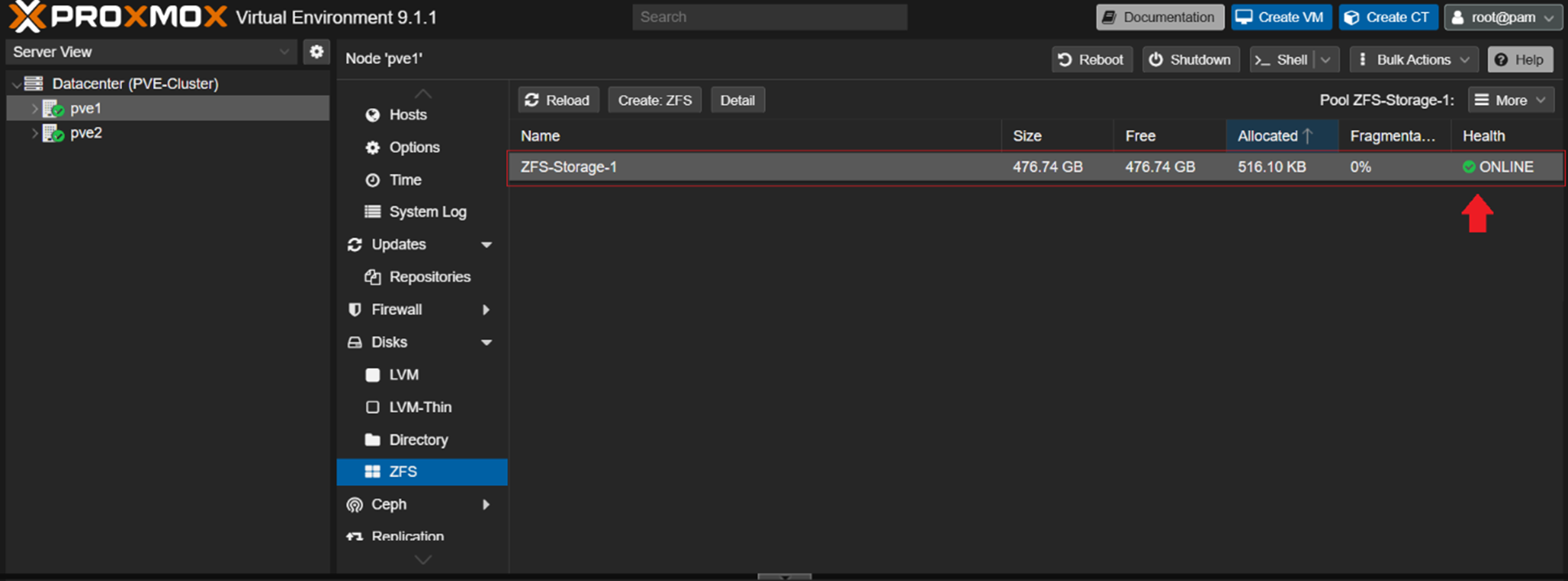This screenshot has width=1568, height=581.
Task: Open the Server View settings gear
Action: point(316,52)
